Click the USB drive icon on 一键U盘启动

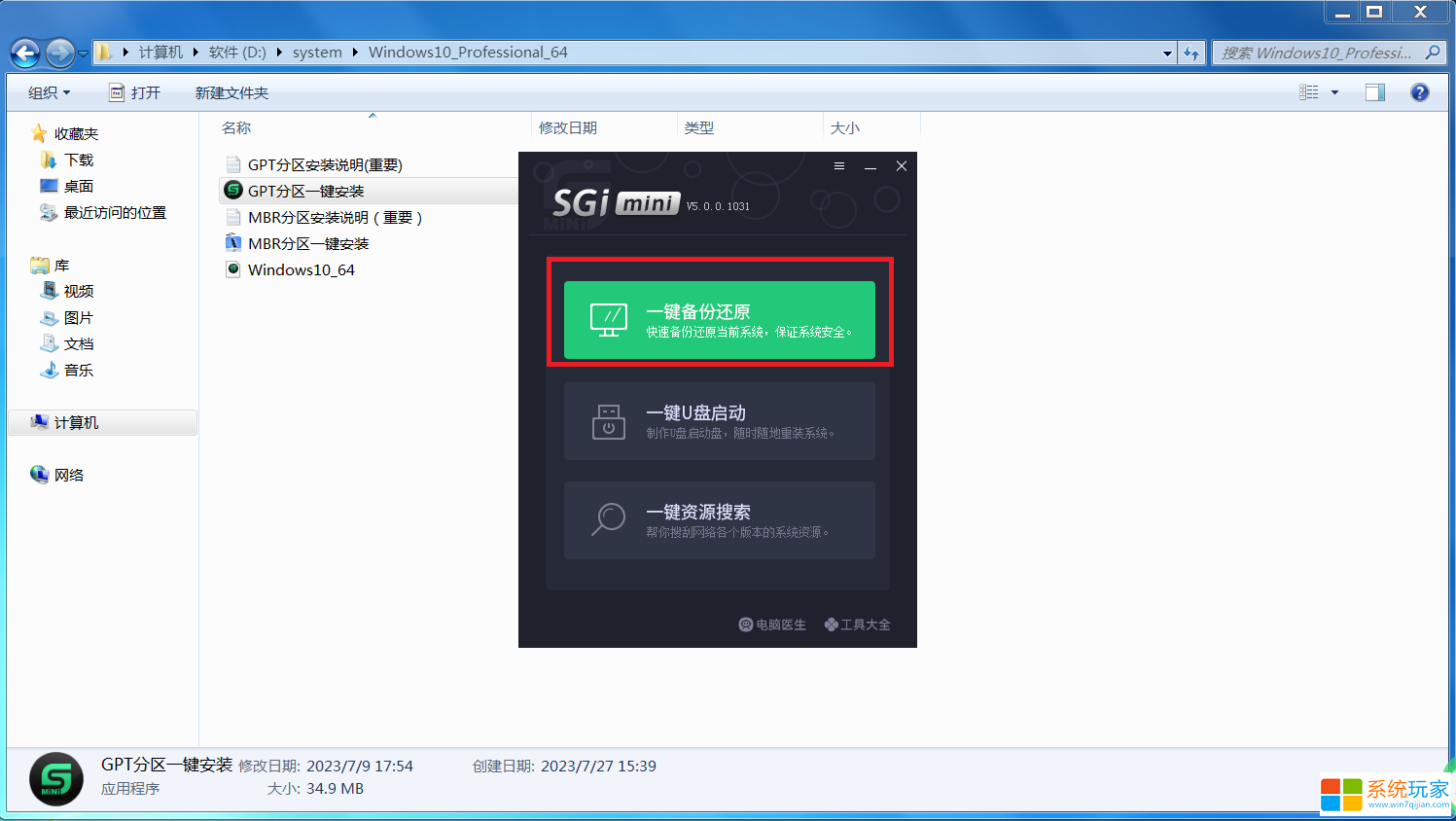609,421
